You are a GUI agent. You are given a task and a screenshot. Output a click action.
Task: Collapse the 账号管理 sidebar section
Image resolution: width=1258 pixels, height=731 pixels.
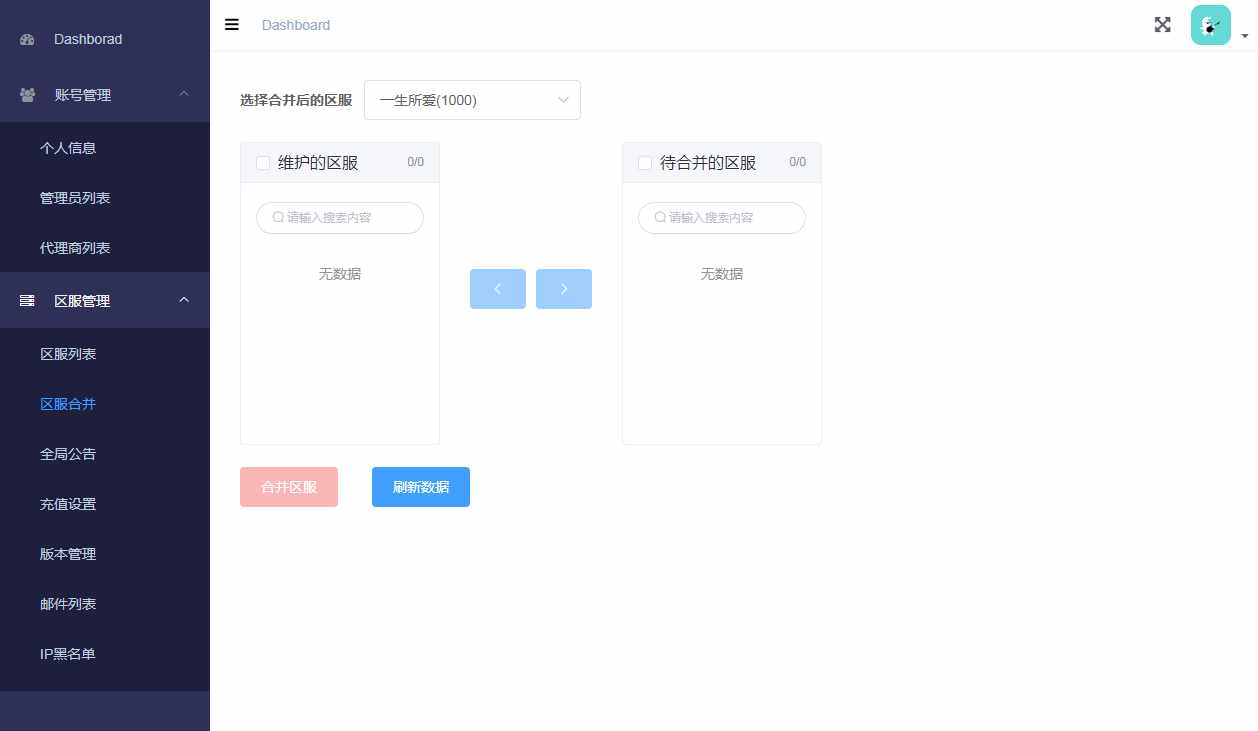pyautogui.click(x=183, y=94)
